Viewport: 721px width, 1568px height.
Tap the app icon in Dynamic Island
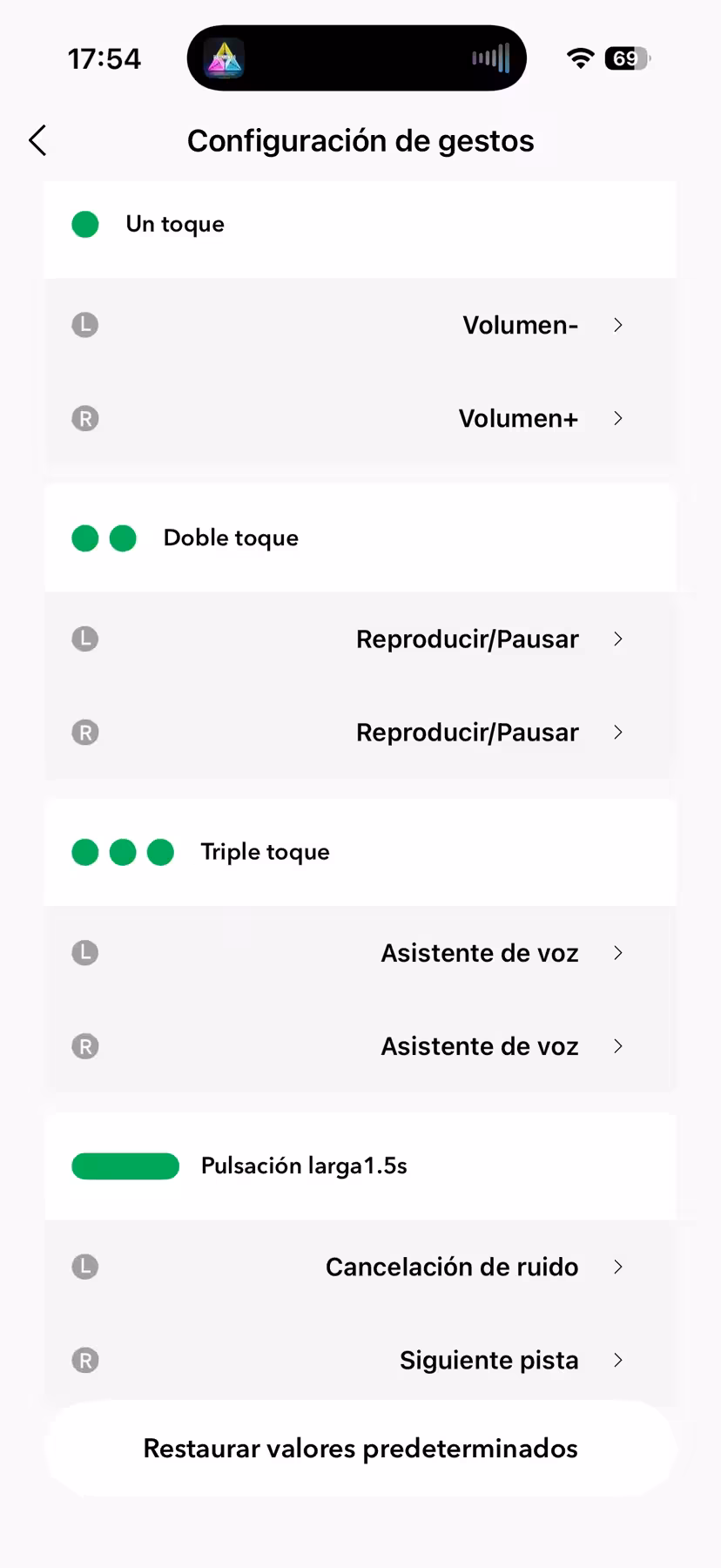click(x=224, y=59)
